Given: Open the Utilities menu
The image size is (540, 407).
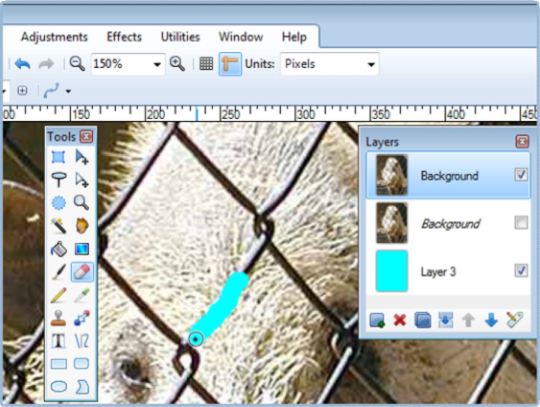Looking at the screenshot, I should coord(180,37).
